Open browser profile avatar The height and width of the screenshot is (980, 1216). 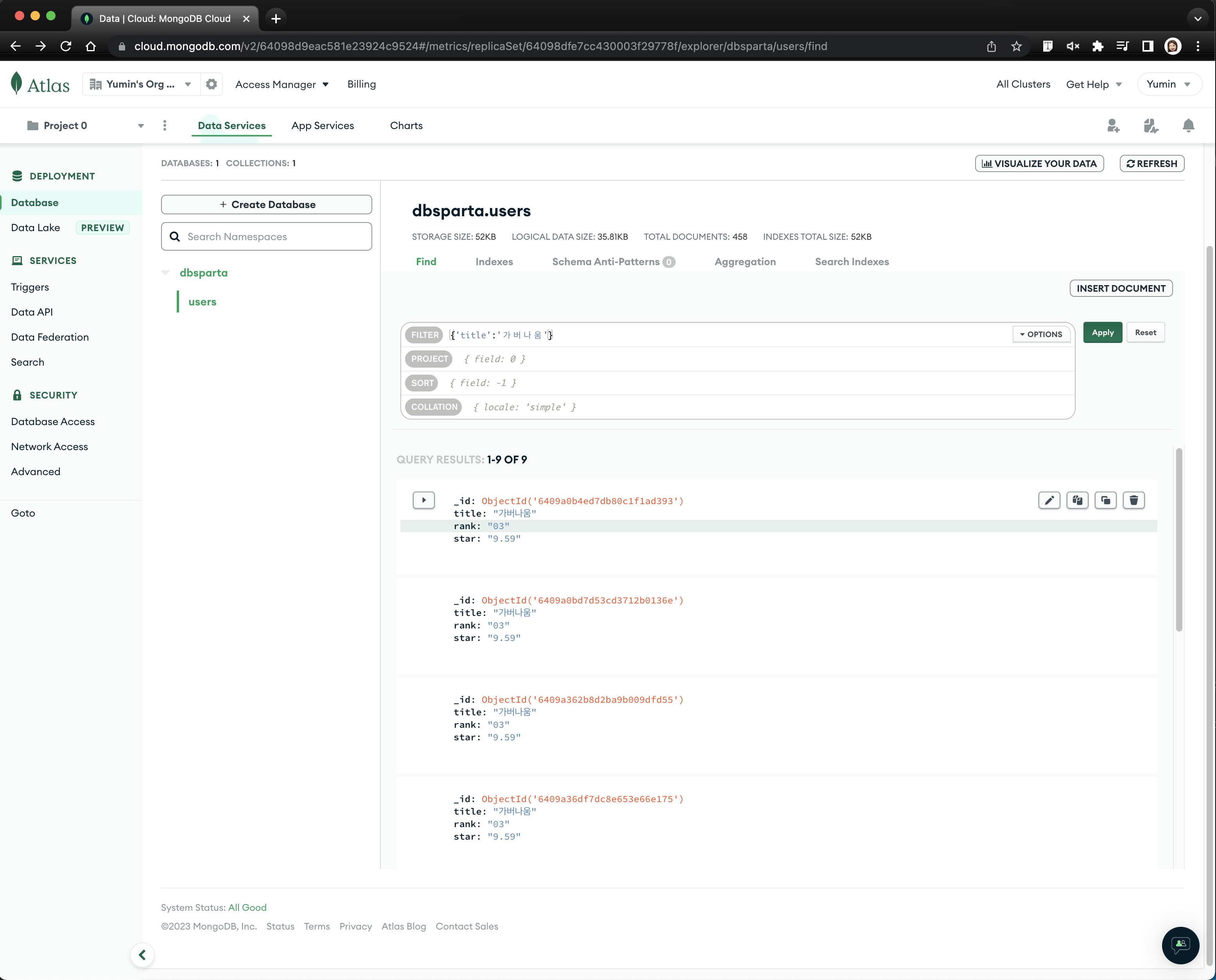[1173, 46]
